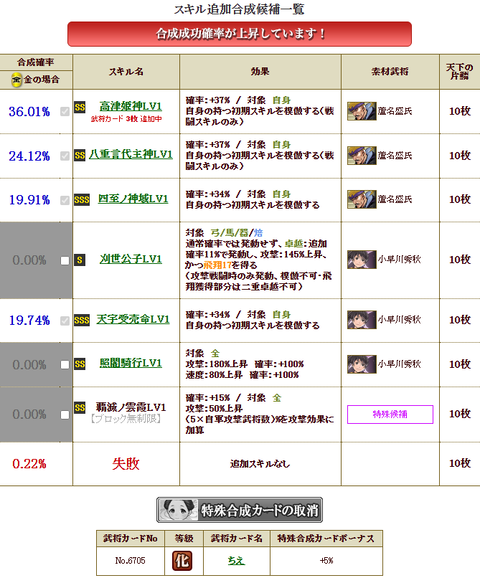Viewport: 480px width, 578px height.
Task: Click the red 合成成功確率が上昇しています banner
Action: pos(240,34)
